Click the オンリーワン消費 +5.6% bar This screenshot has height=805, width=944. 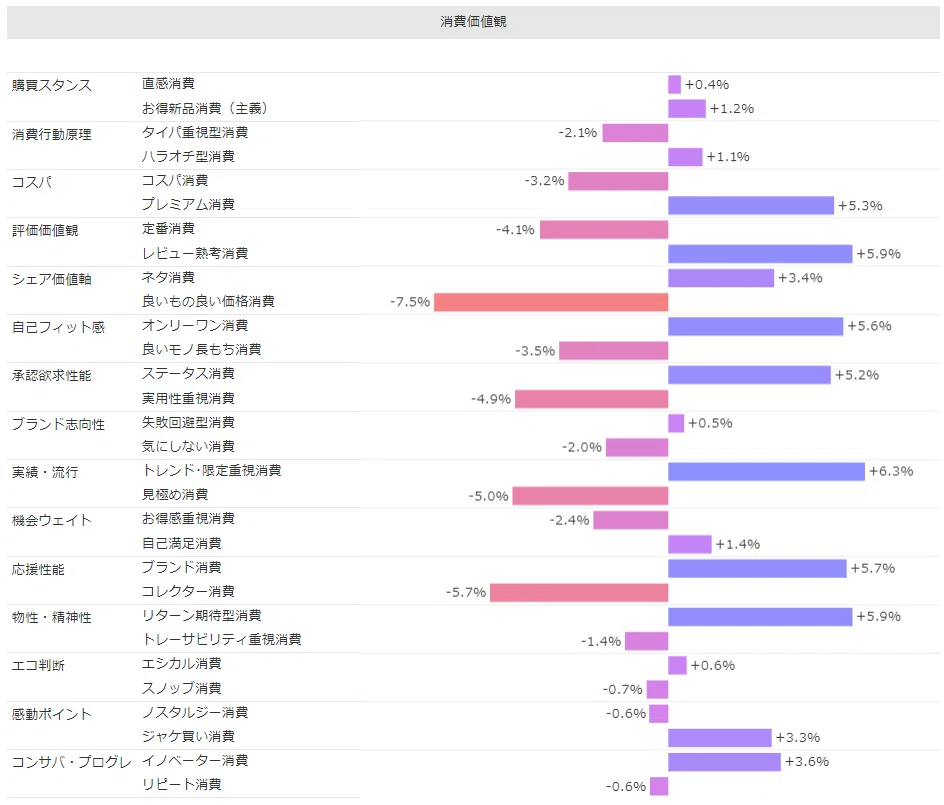click(x=756, y=326)
